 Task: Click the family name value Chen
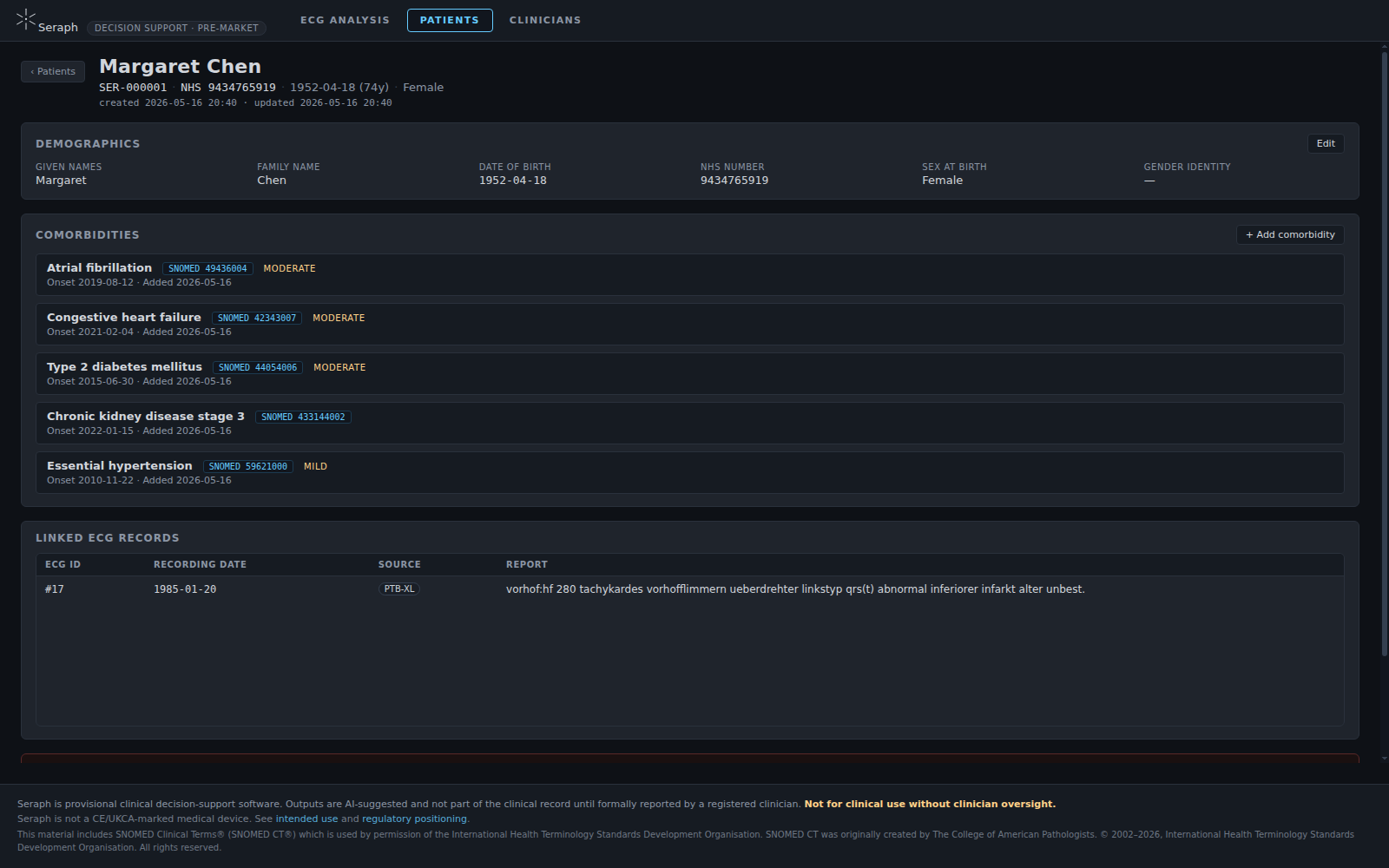pos(272,181)
